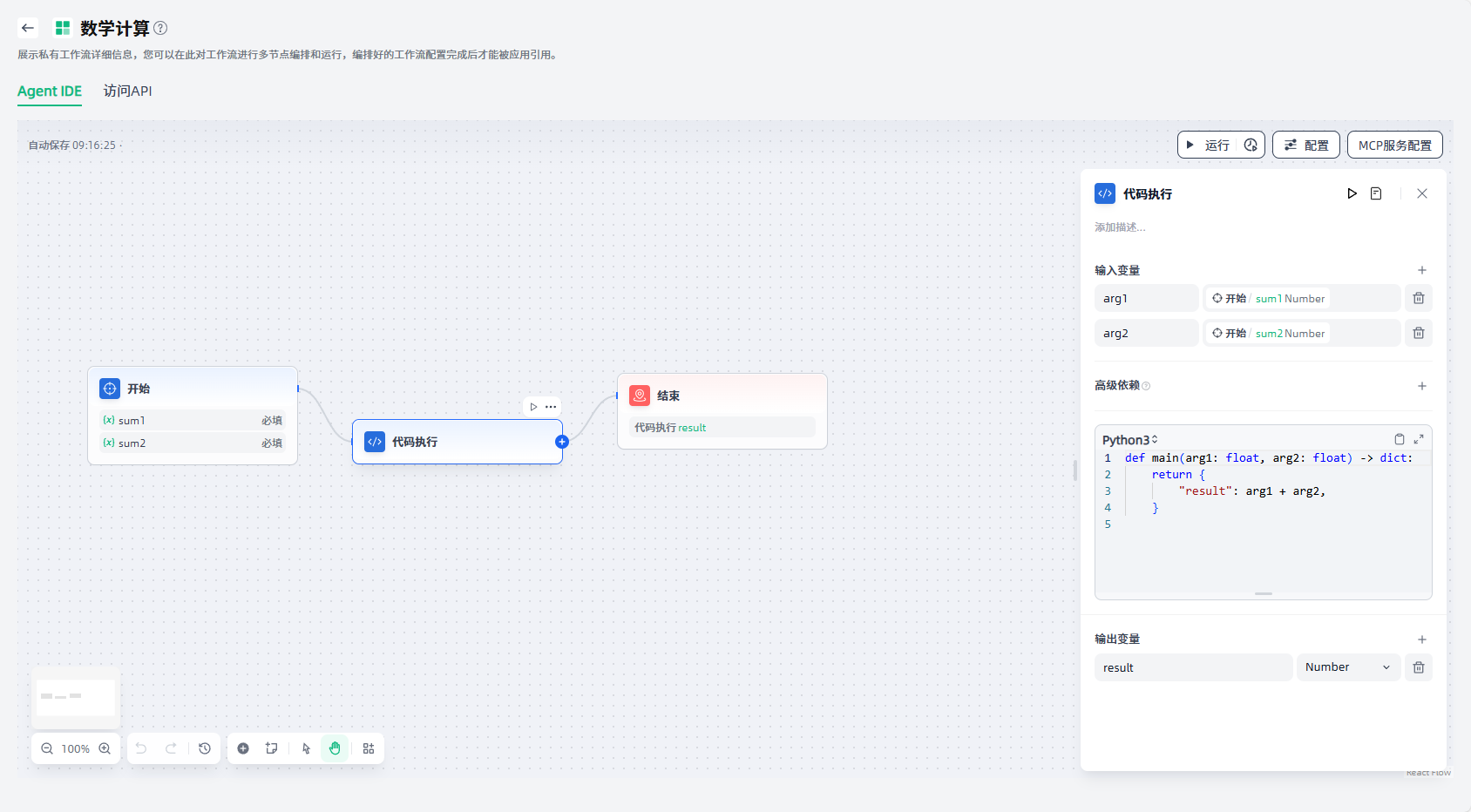This screenshot has width=1471, height=812.
Task: Click the zoom in magnifier icon
Action: (105, 748)
